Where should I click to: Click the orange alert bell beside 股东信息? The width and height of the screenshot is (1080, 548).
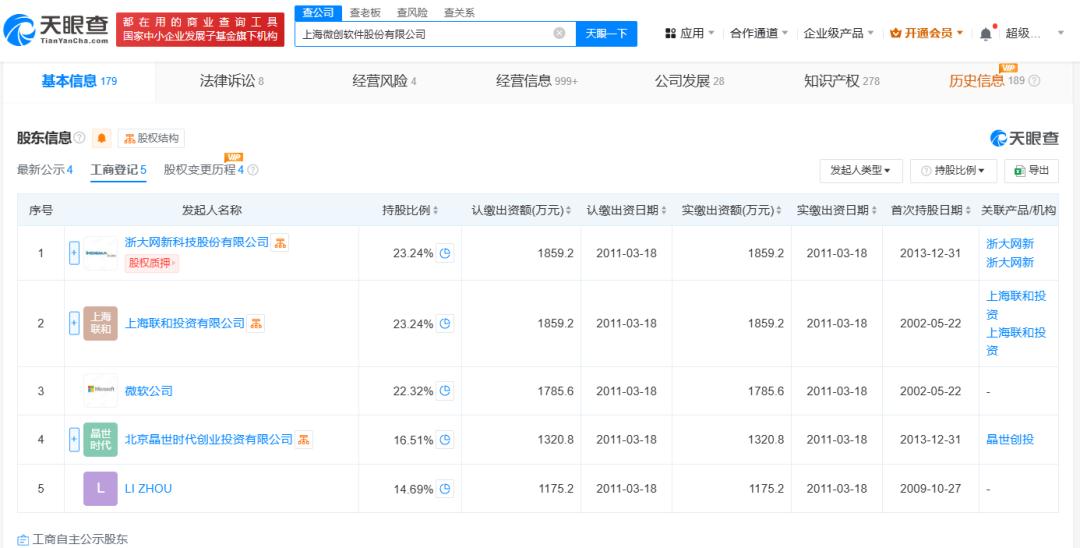(101, 138)
